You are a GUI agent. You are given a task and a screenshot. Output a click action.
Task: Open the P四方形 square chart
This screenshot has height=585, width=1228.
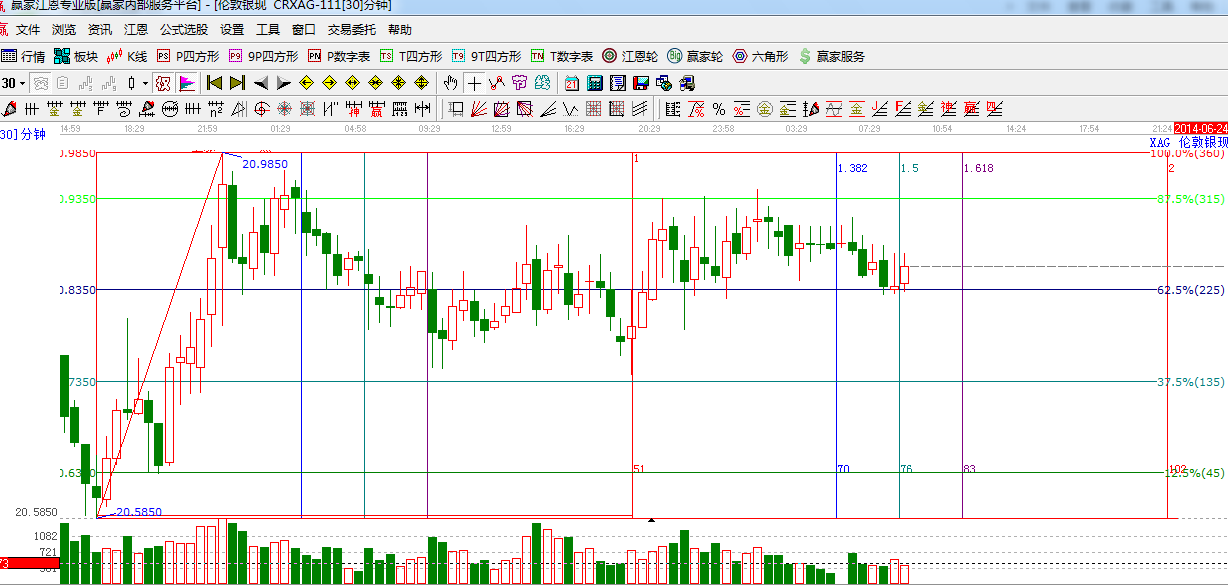(188, 56)
